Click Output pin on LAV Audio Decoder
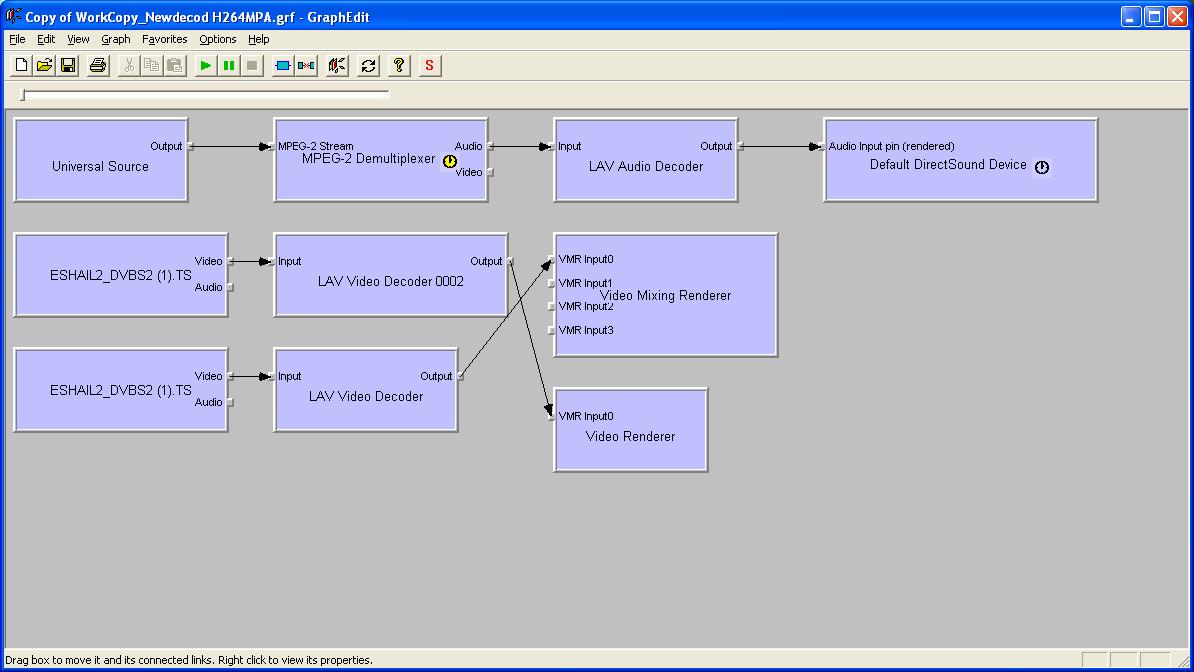The height and width of the screenshot is (672, 1194). pos(740,146)
